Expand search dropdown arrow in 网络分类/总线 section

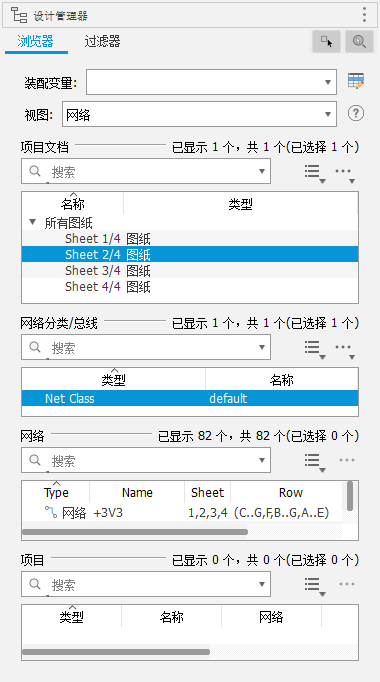point(262,347)
